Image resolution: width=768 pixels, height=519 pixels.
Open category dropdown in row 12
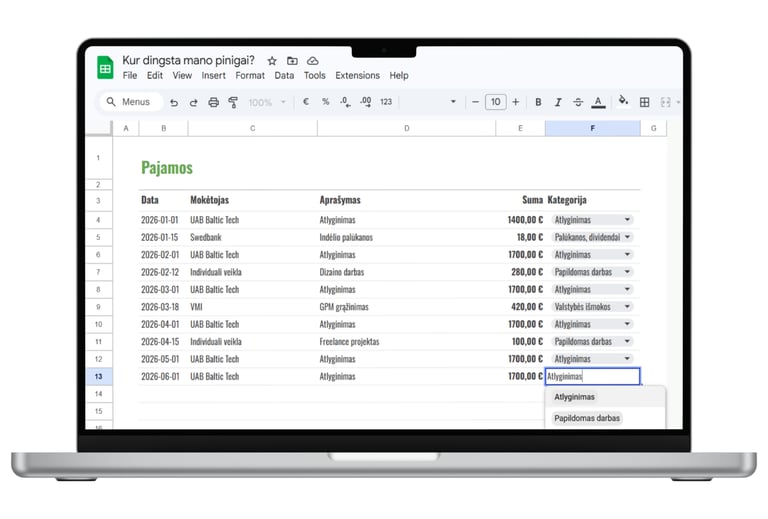click(627, 359)
